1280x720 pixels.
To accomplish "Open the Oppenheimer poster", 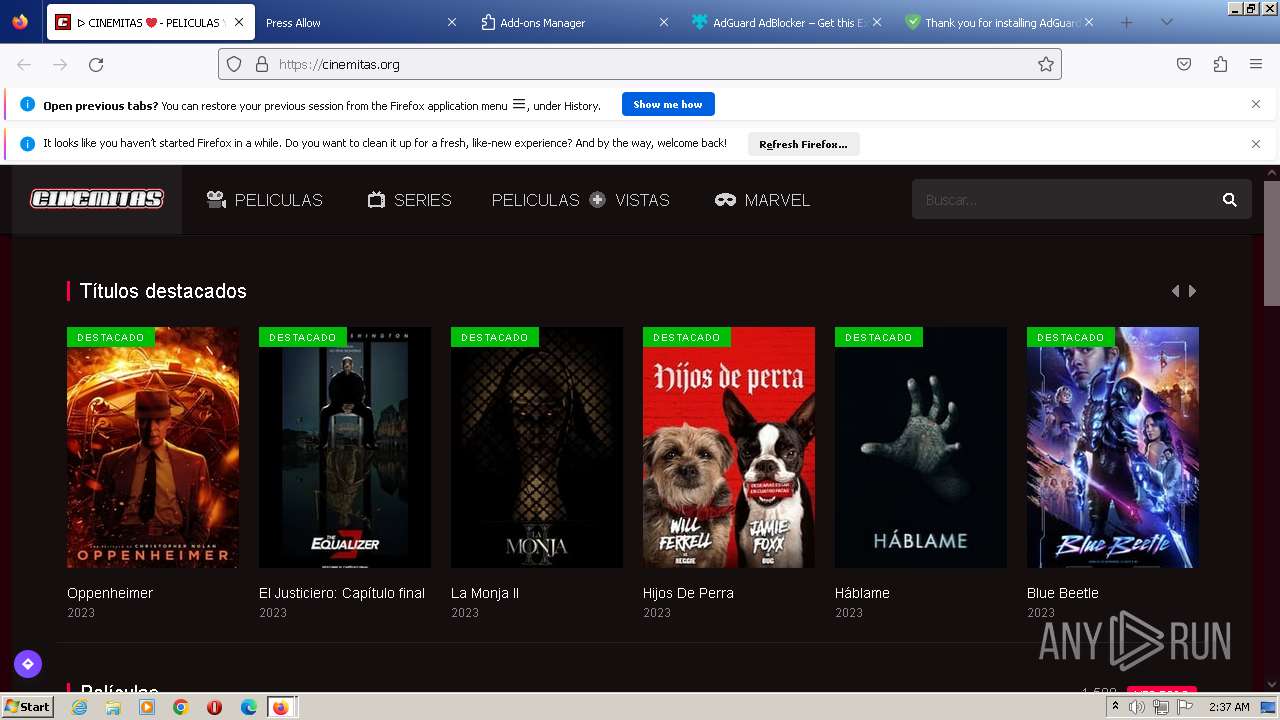I will (153, 448).
